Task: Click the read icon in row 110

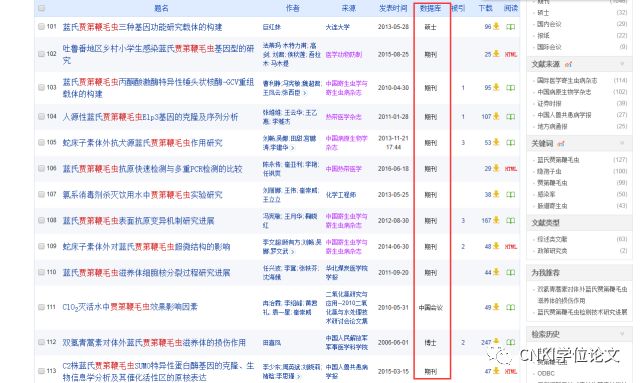Action: 511,272
